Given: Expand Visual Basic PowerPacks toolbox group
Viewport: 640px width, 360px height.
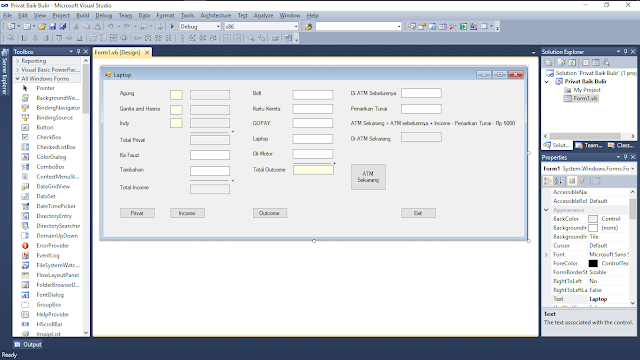Looking at the screenshot, I should point(18,70).
